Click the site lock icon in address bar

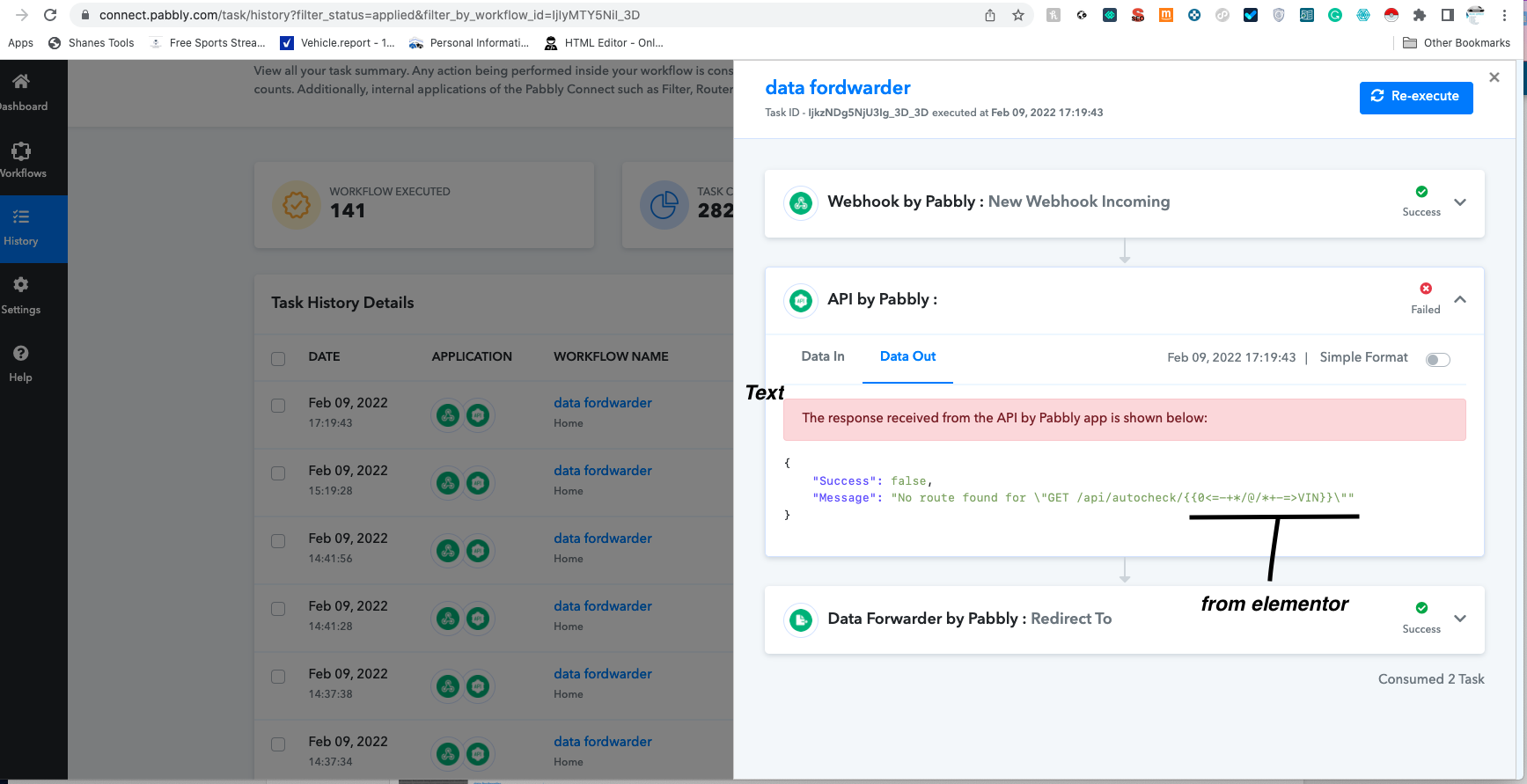(x=85, y=15)
